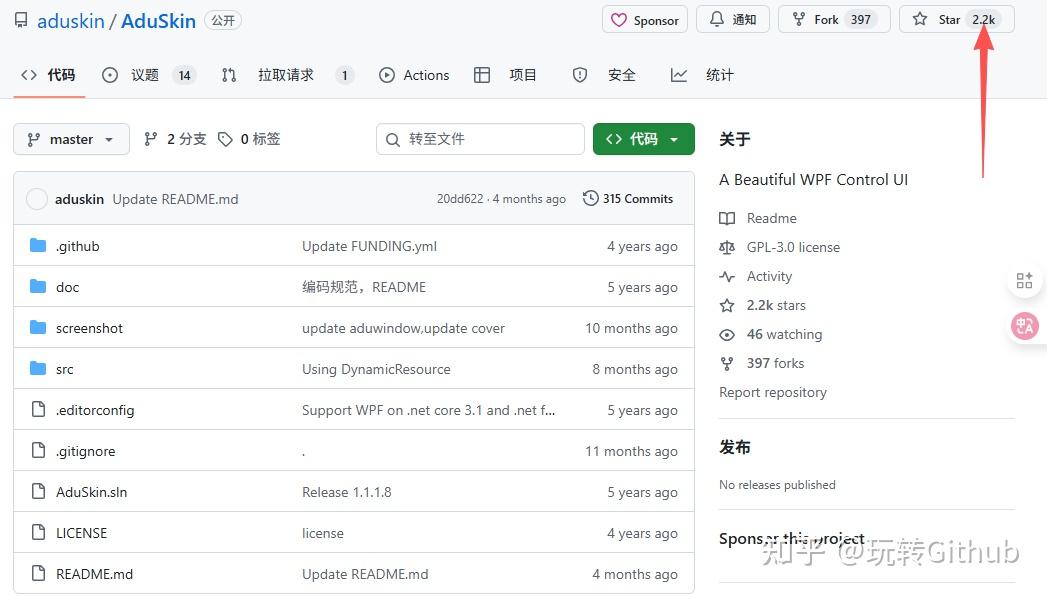This screenshot has width=1047, height=596.
Task: Click into the 转至文件 search field
Action: [x=480, y=138]
